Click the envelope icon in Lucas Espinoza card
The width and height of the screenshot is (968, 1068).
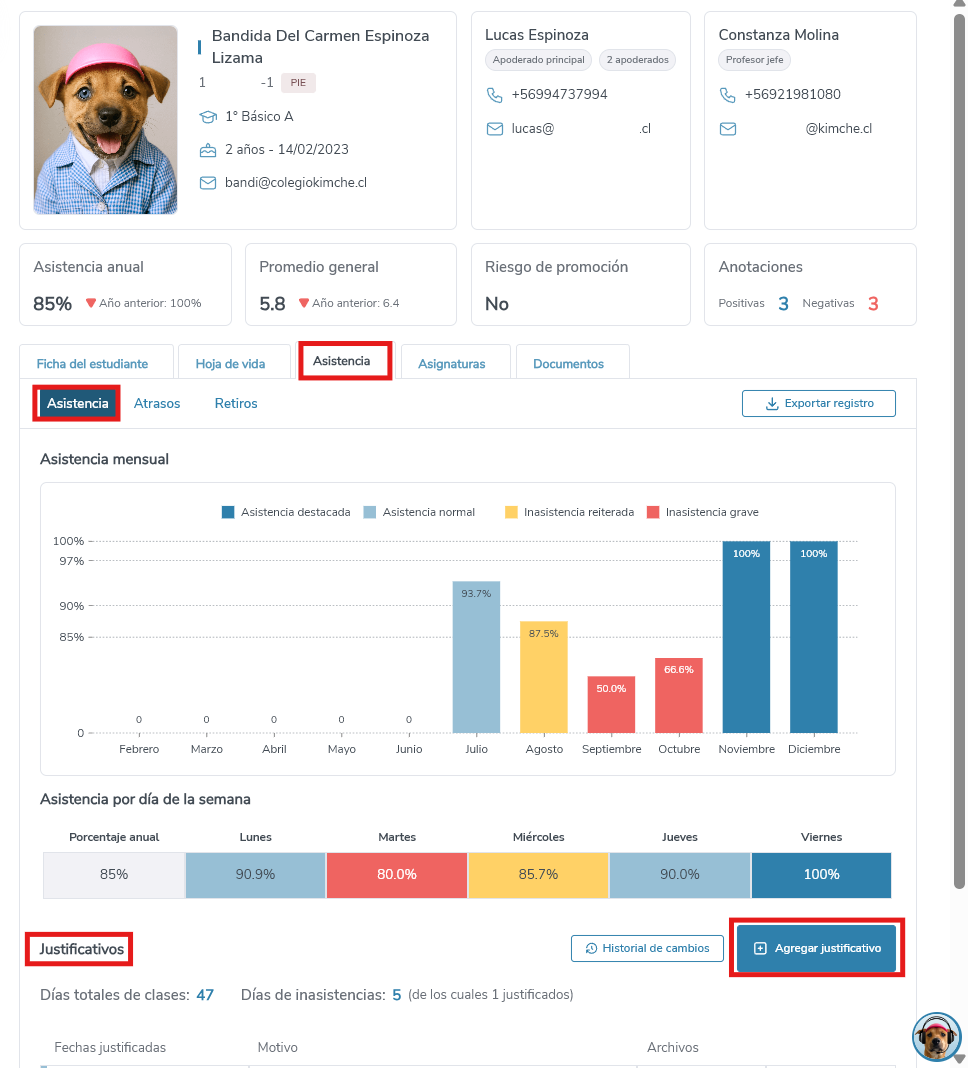495,129
